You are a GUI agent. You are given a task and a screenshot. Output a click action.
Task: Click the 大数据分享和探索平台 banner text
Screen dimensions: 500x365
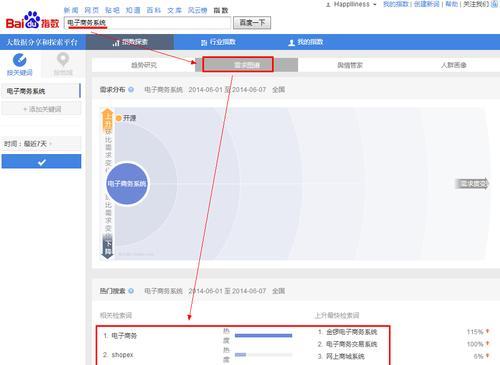[x=42, y=42]
